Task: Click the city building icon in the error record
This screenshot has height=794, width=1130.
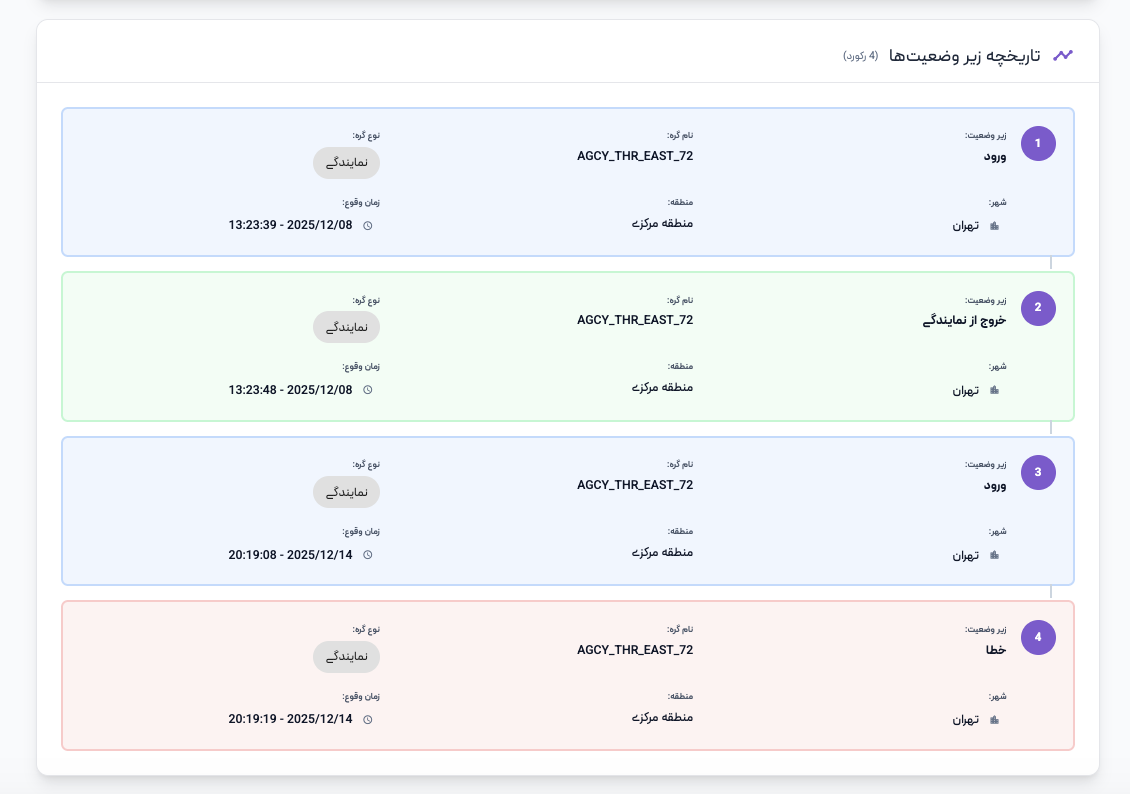Action: click(x=994, y=719)
